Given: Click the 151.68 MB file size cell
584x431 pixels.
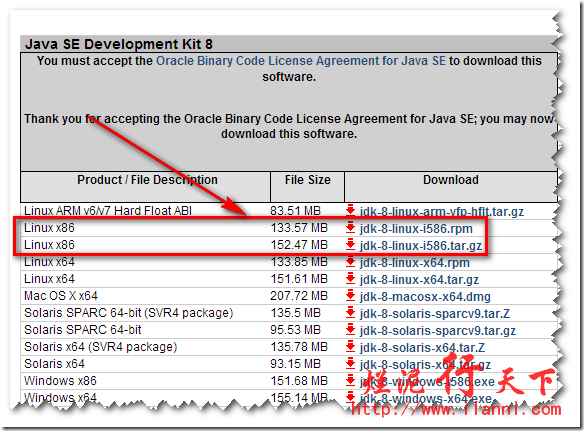Looking at the screenshot, I should [x=299, y=381].
